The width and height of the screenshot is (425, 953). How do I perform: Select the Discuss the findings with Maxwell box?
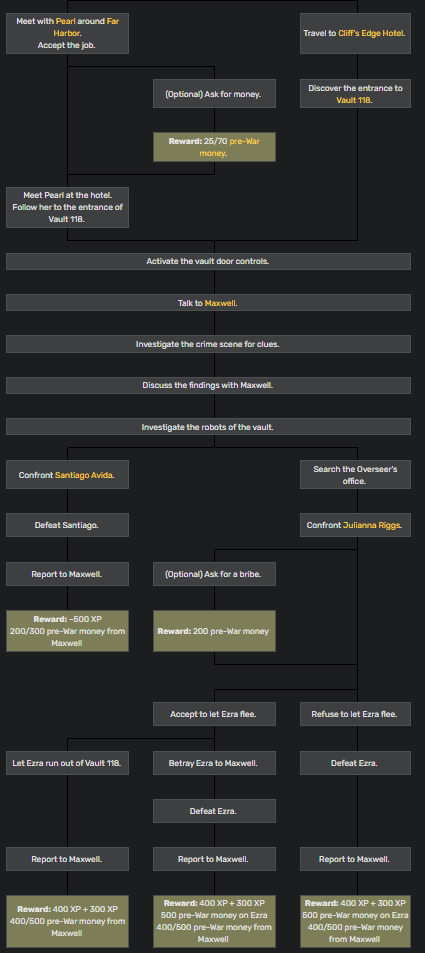[x=208, y=385]
